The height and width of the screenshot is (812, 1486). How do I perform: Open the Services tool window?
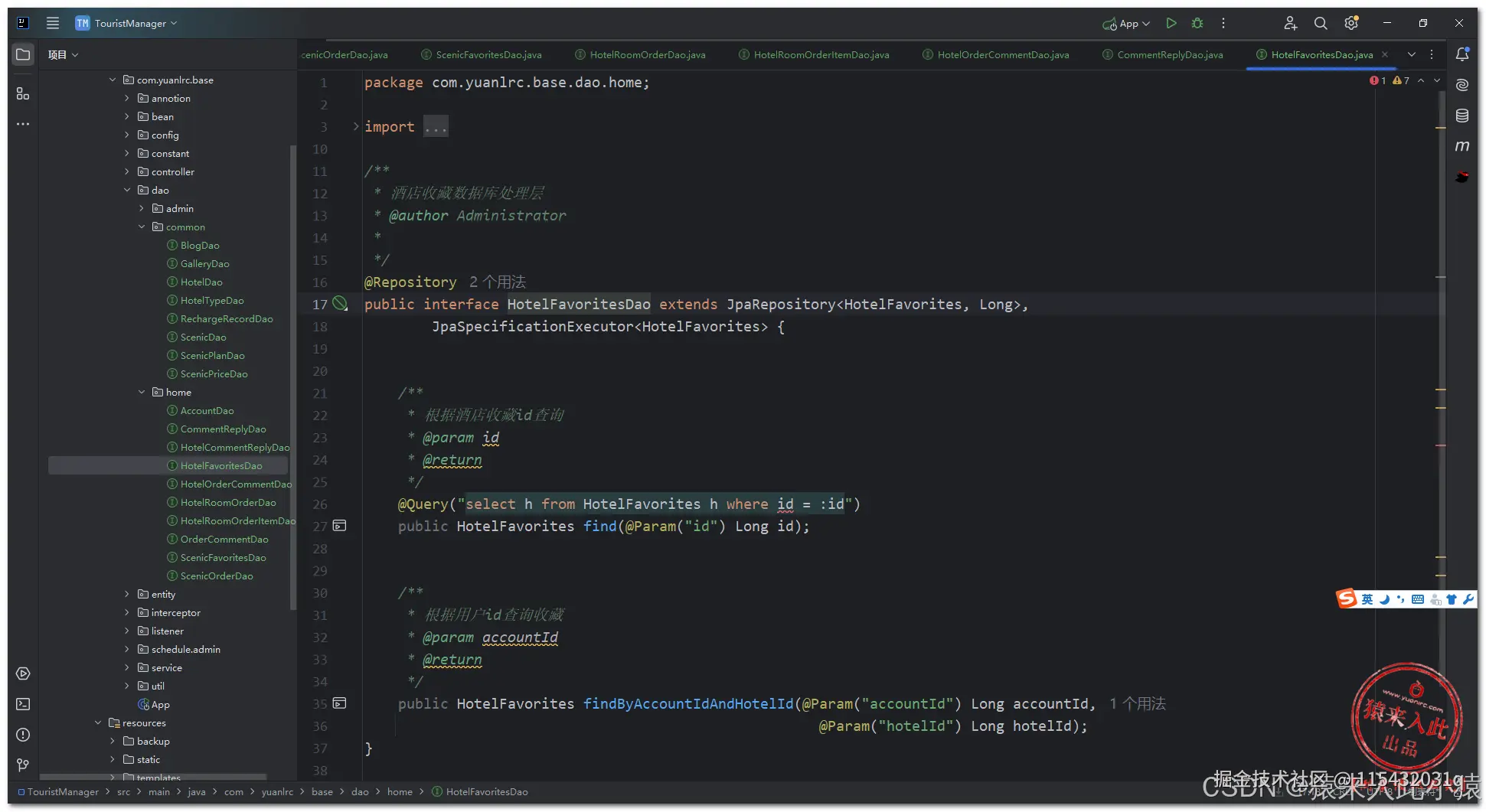[23, 673]
